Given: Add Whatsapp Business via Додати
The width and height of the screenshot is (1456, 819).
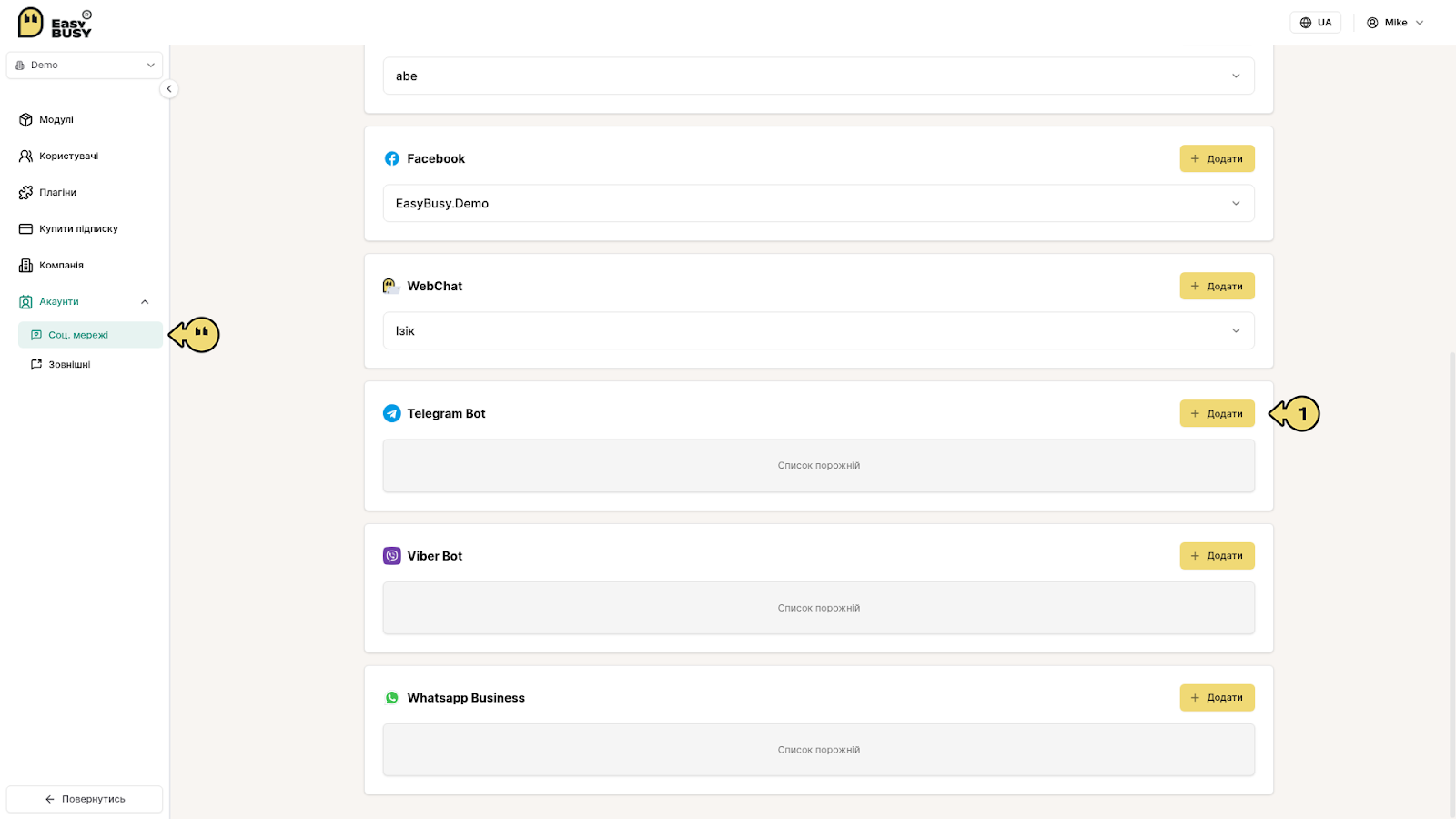Looking at the screenshot, I should 1217,698.
